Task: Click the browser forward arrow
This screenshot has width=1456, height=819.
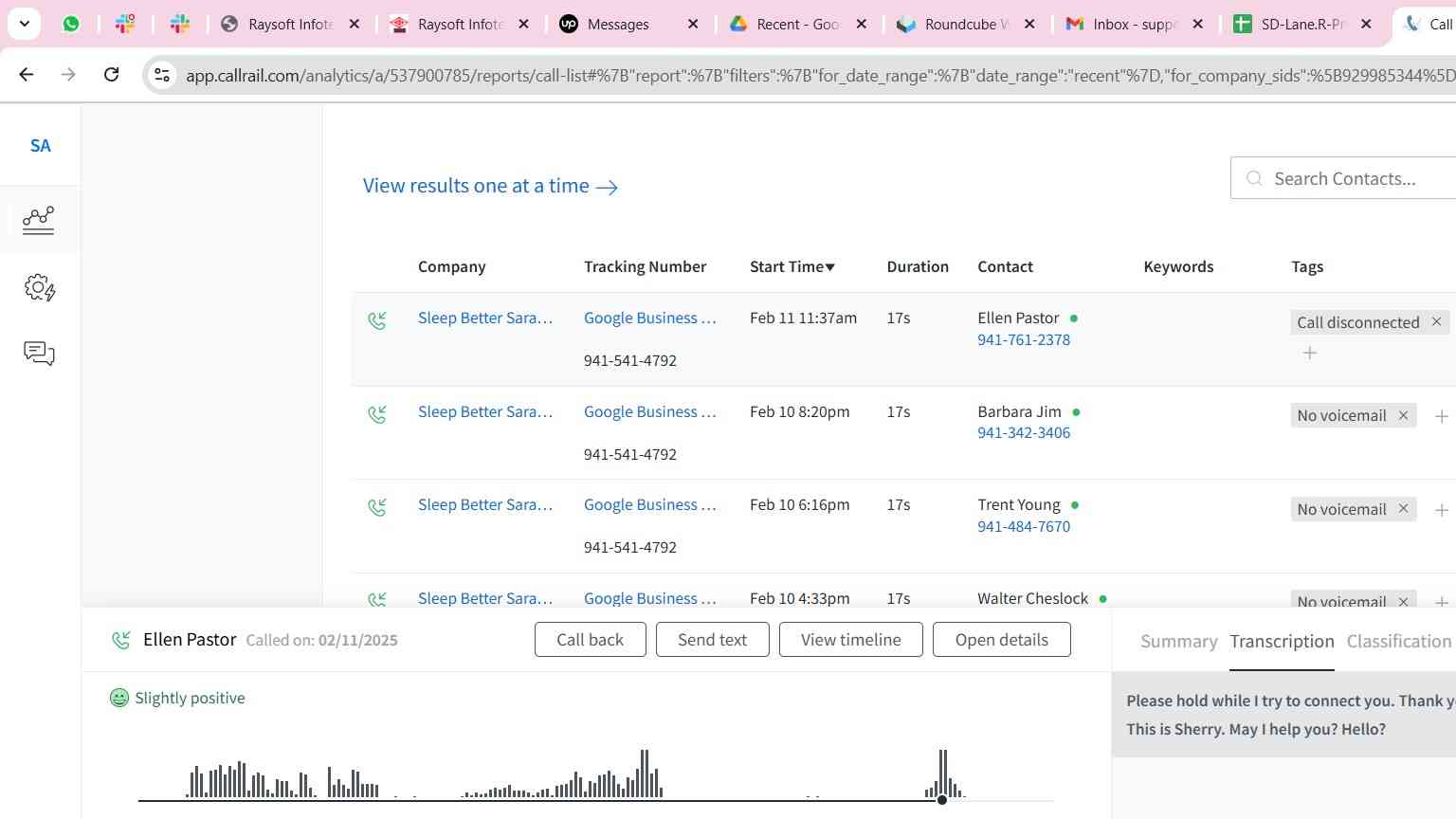Action: pyautogui.click(x=68, y=74)
